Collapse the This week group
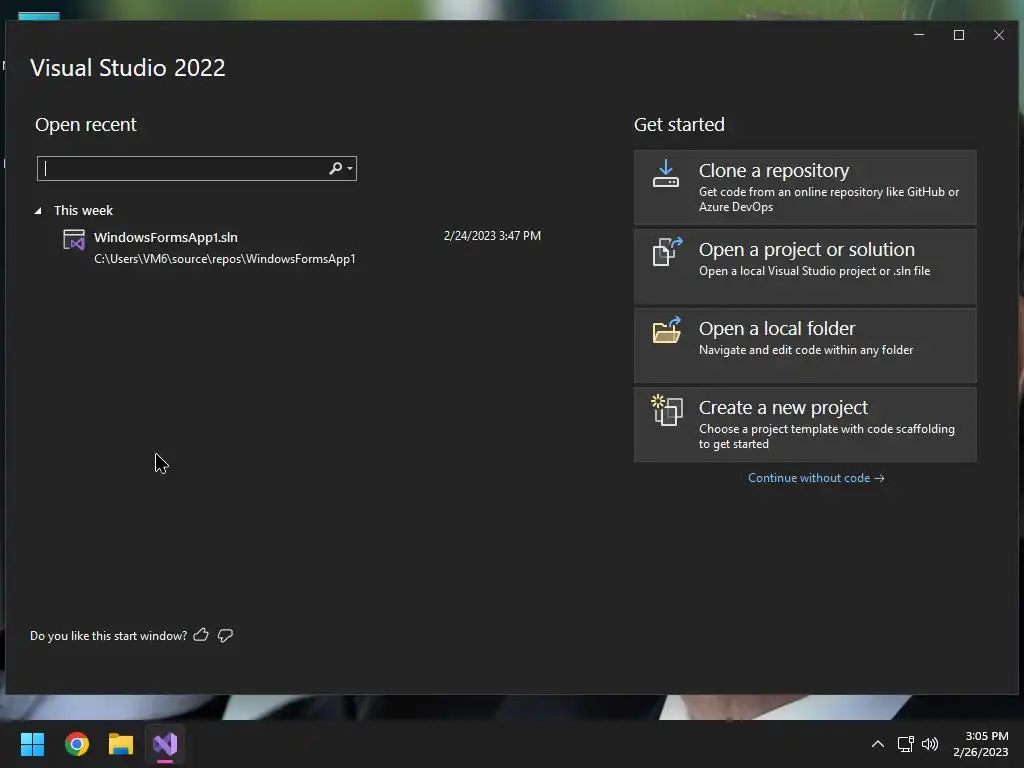The height and width of the screenshot is (768, 1024). (38, 210)
